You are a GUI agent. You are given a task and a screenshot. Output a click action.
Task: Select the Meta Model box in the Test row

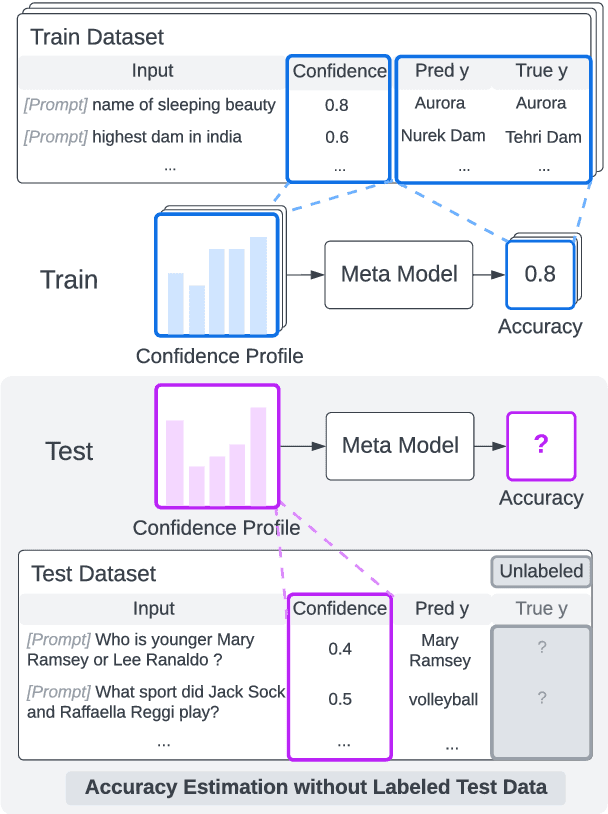(400, 445)
